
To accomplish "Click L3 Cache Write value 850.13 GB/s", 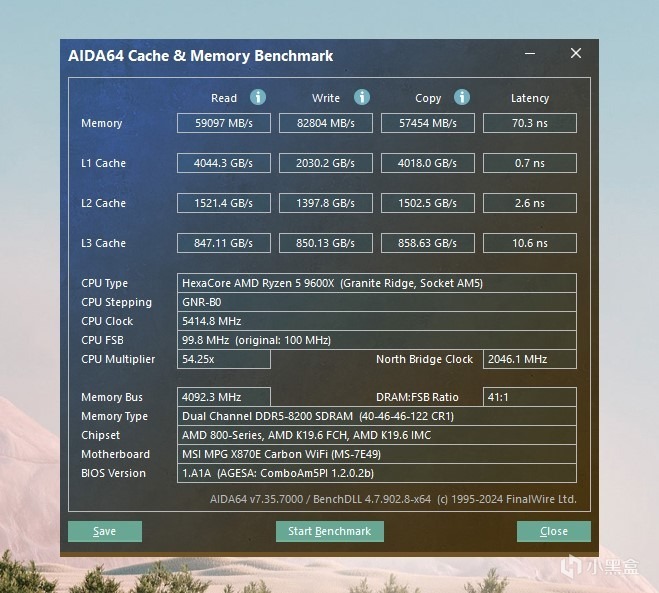I will (326, 243).
